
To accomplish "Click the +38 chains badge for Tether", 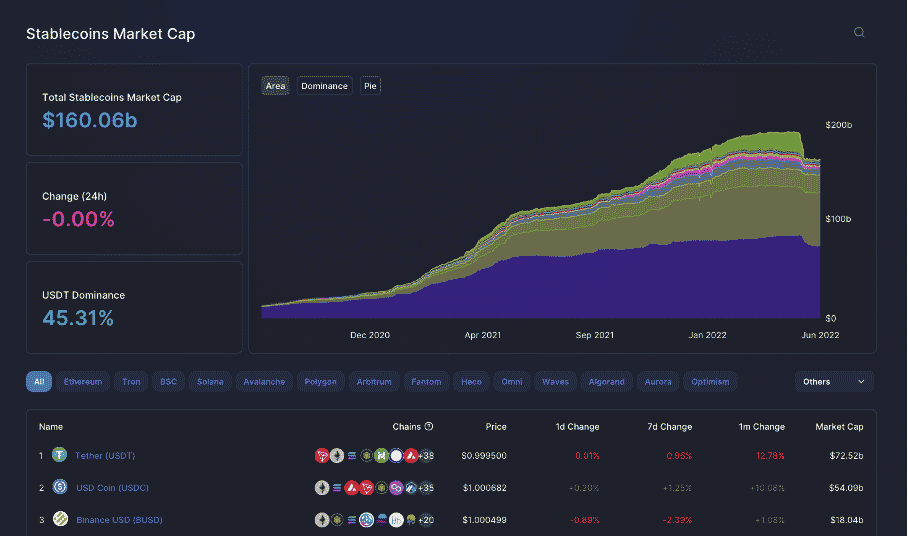I will [x=426, y=456].
